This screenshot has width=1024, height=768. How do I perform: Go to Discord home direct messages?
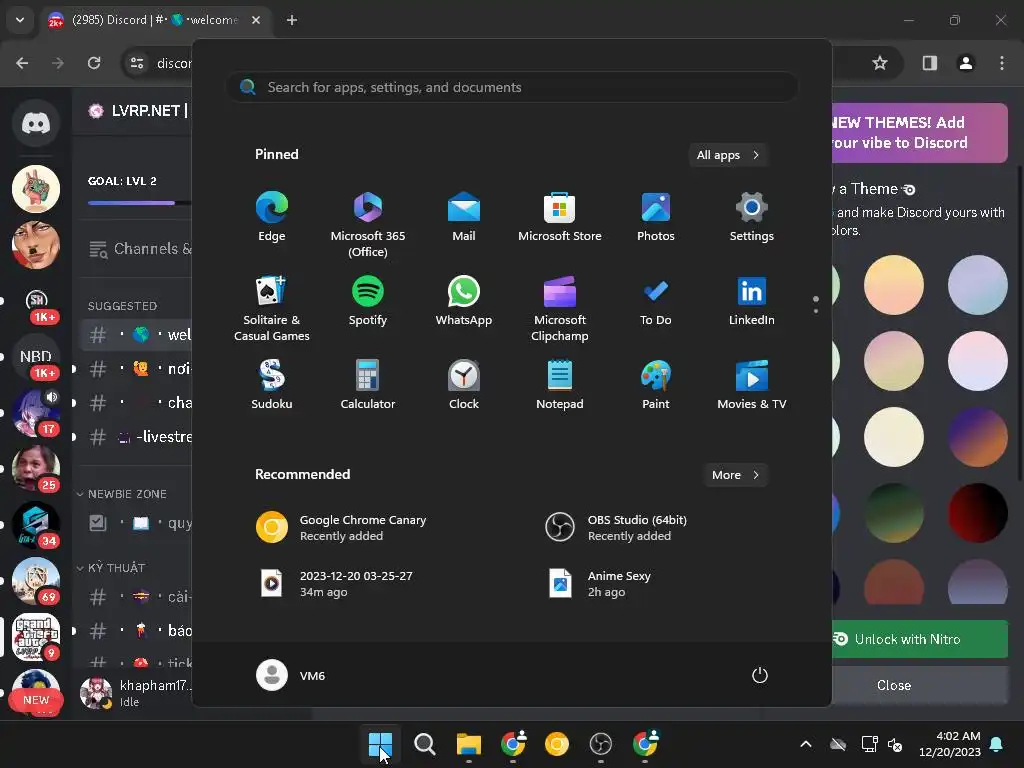point(36,123)
